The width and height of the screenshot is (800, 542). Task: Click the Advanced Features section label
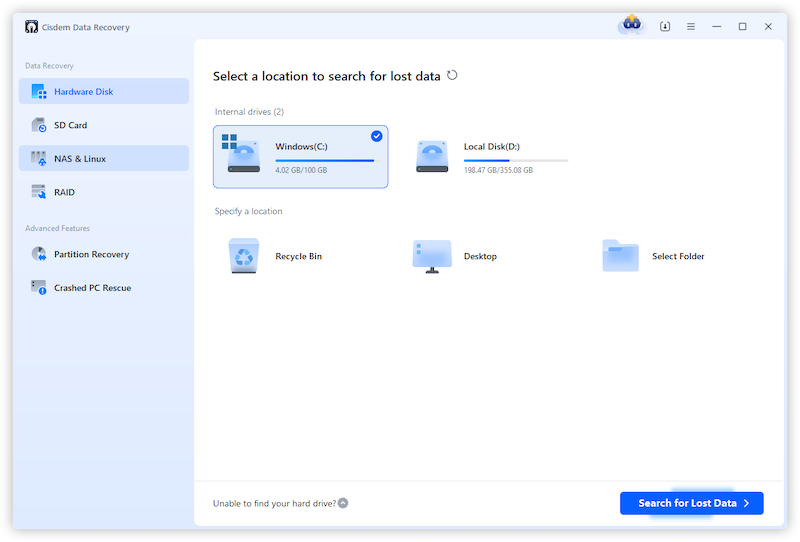58,228
